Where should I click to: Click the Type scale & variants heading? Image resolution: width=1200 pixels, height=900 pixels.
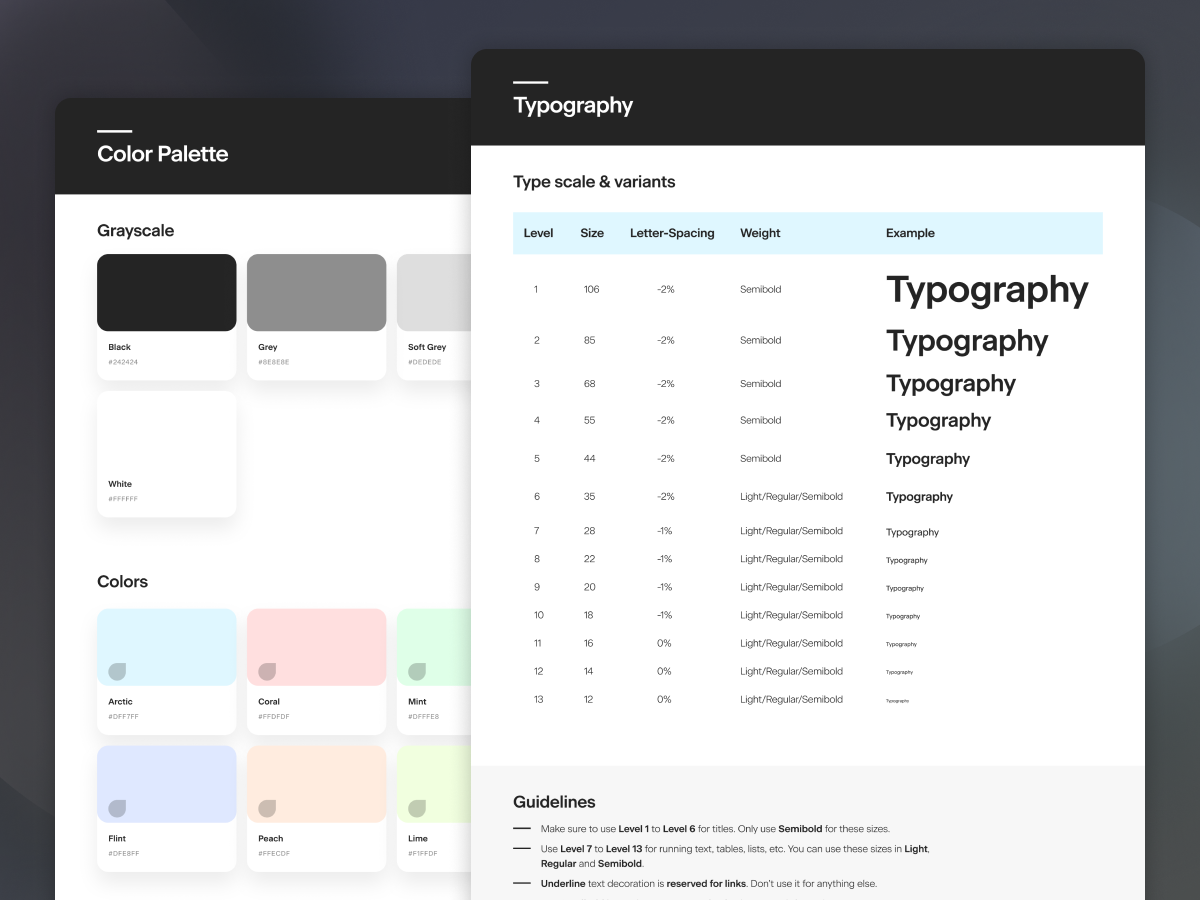[x=594, y=182]
